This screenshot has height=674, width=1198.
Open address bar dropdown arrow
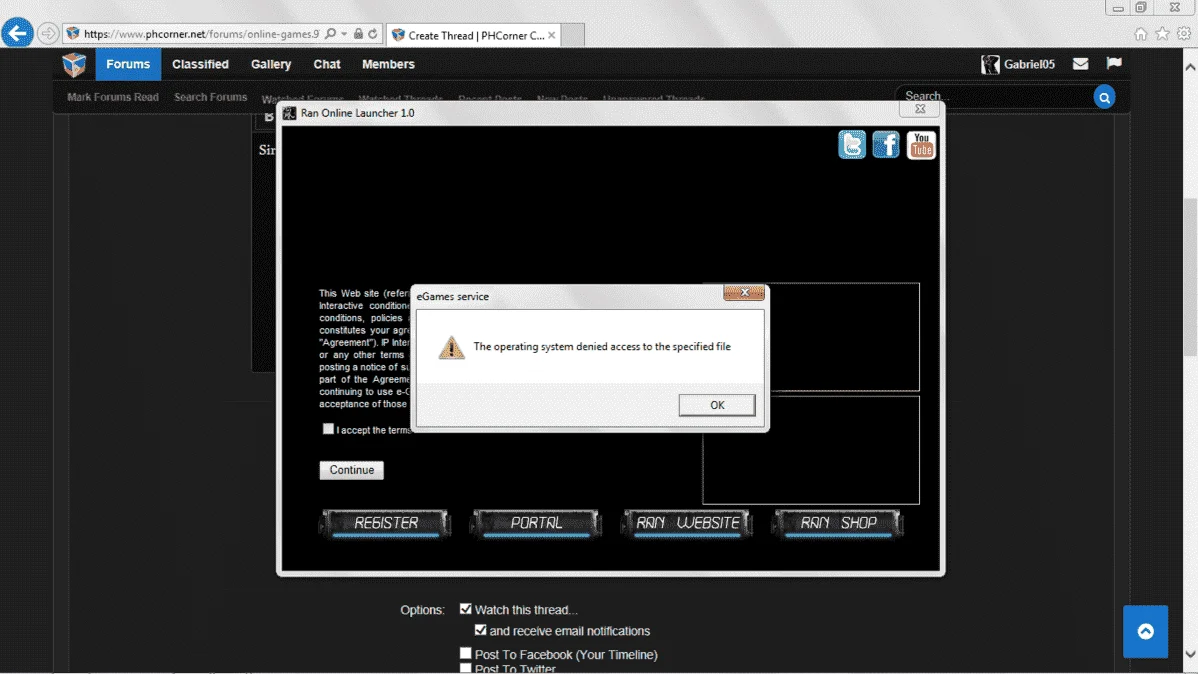[345, 34]
